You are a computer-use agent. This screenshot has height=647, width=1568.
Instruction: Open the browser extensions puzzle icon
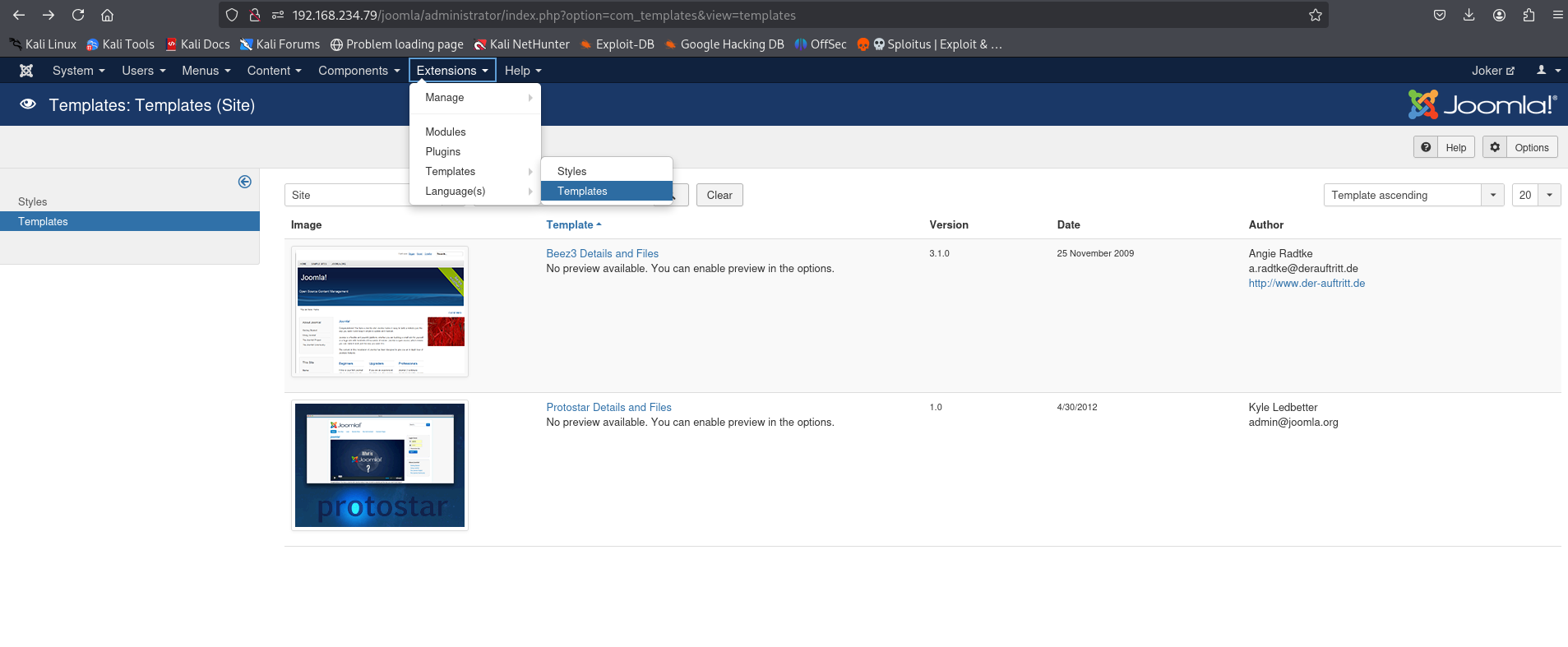click(1529, 15)
